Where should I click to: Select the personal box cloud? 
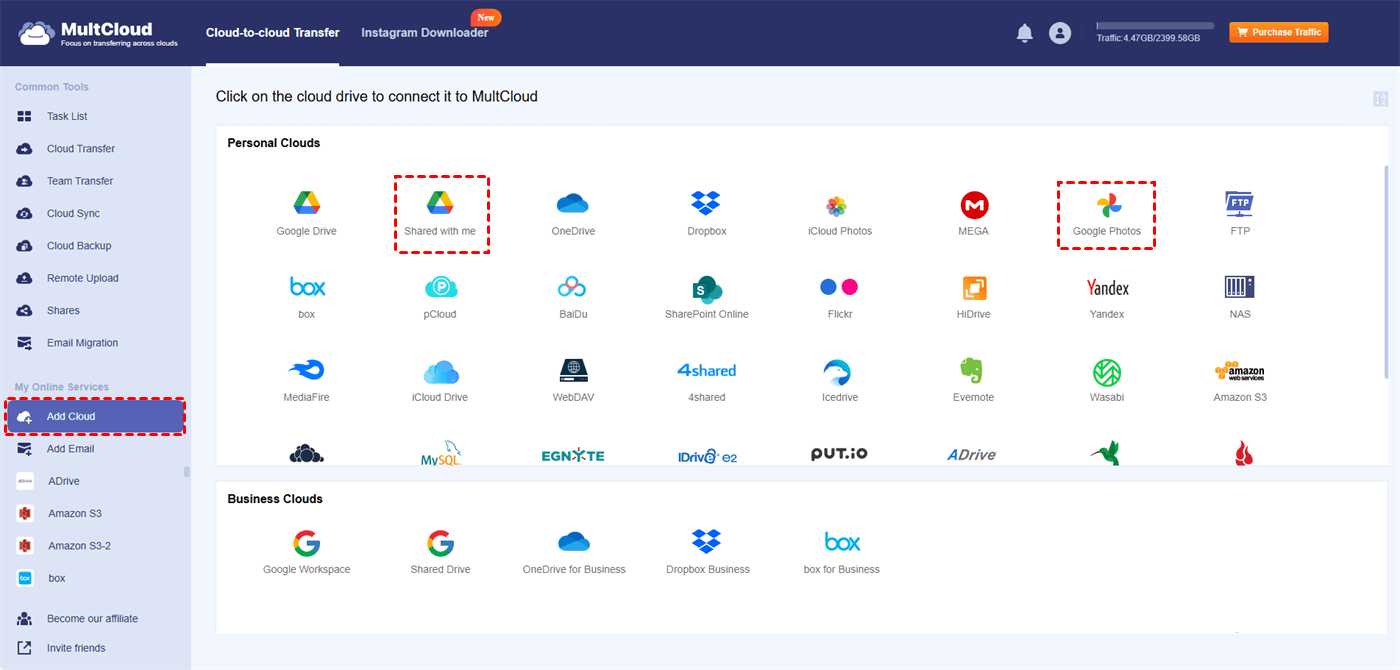(306, 297)
